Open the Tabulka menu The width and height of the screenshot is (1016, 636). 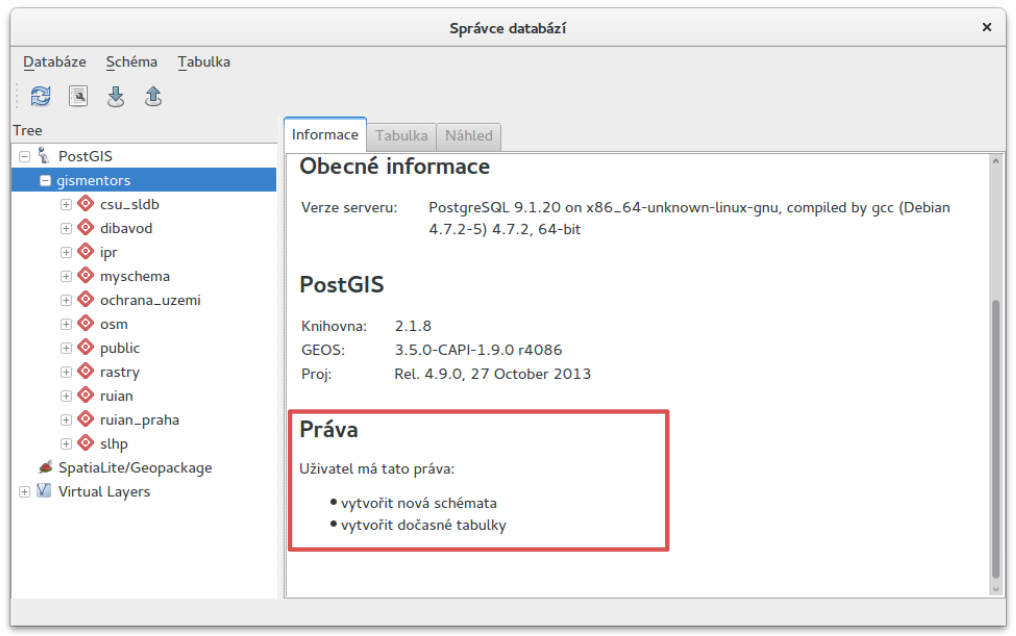tap(203, 62)
